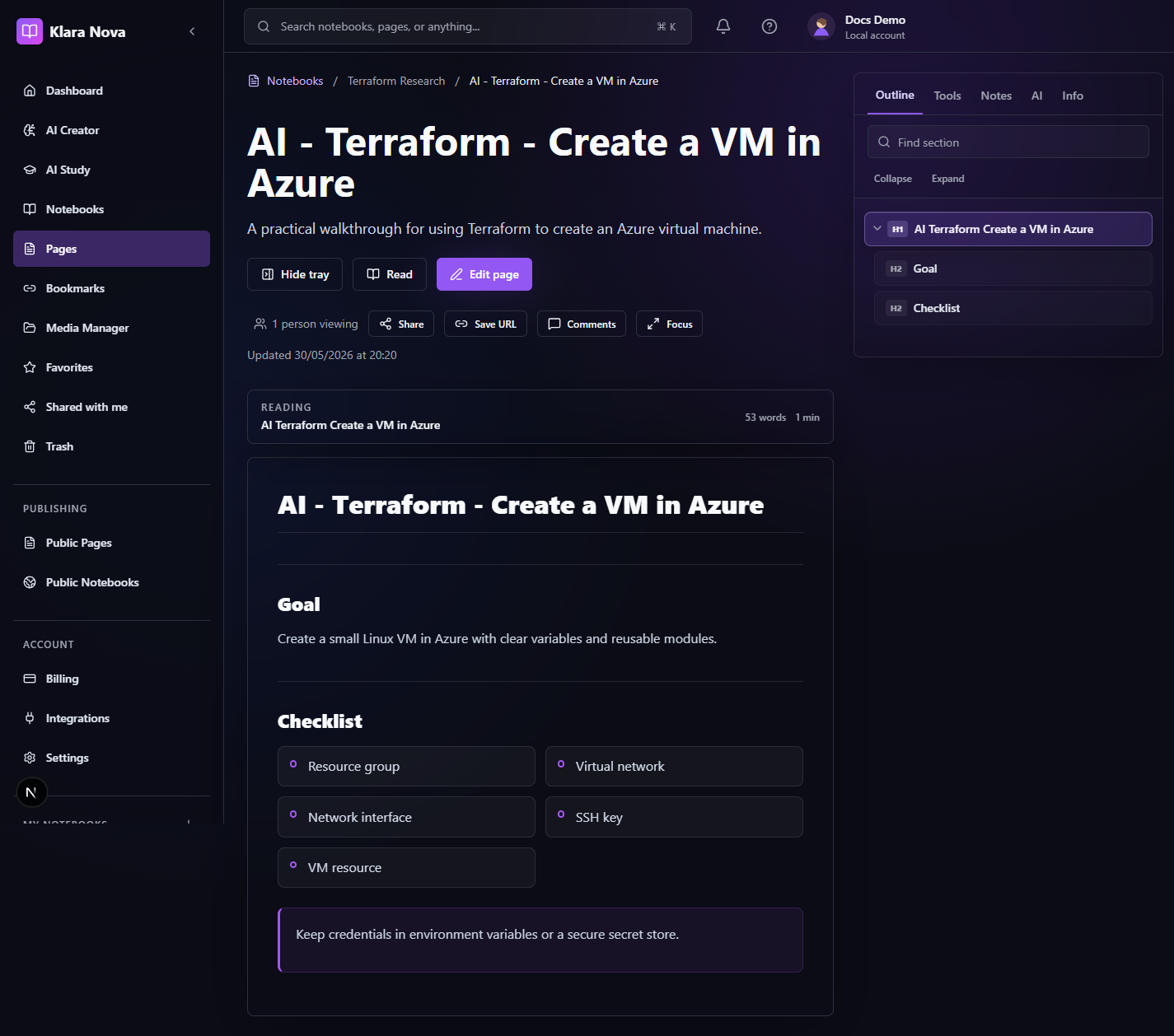Click the Public Pages document icon
The width and height of the screenshot is (1174, 1036).
tap(30, 543)
